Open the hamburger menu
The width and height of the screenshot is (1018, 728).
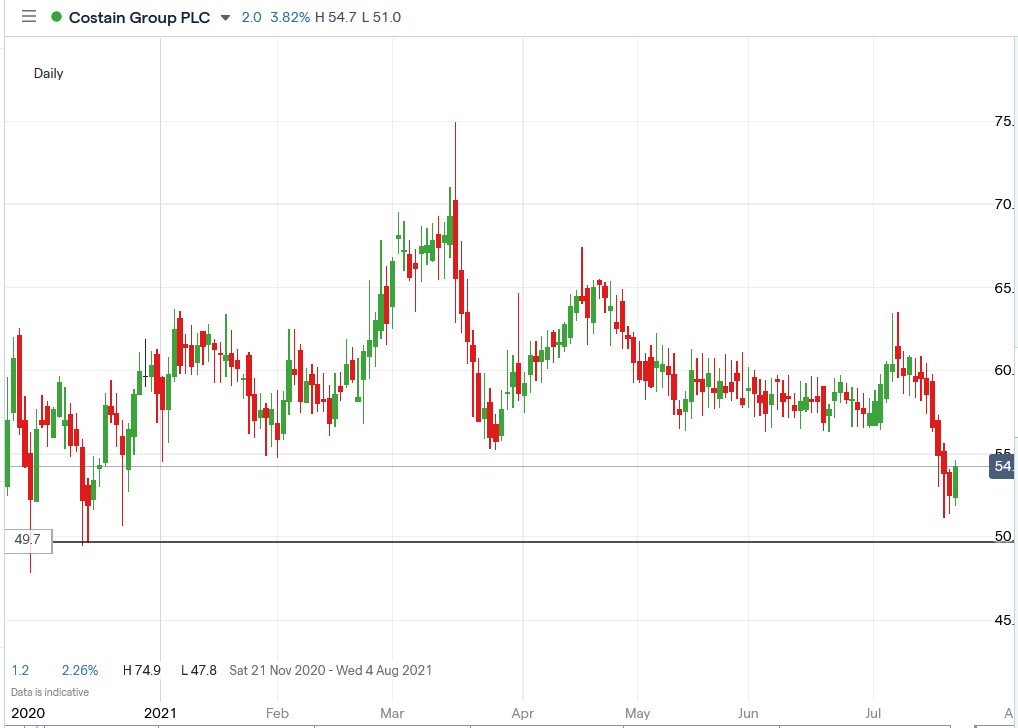click(28, 17)
